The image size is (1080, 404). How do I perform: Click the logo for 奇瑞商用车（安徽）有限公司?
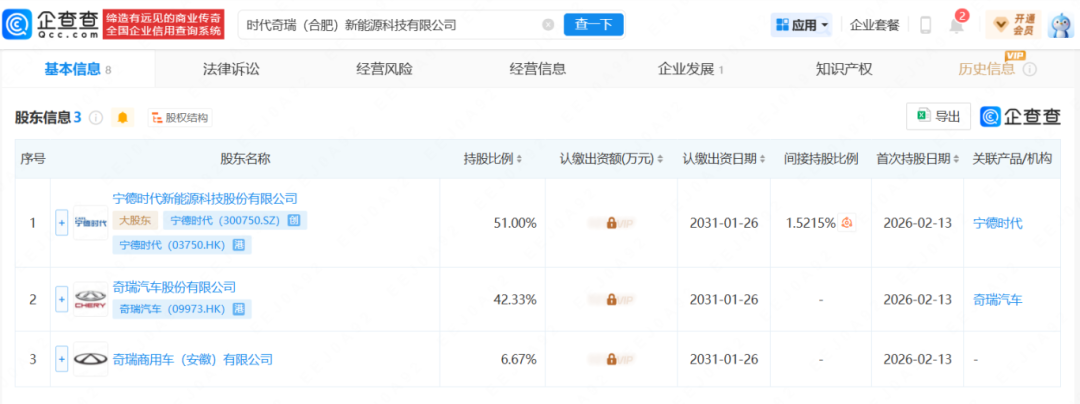pos(90,359)
